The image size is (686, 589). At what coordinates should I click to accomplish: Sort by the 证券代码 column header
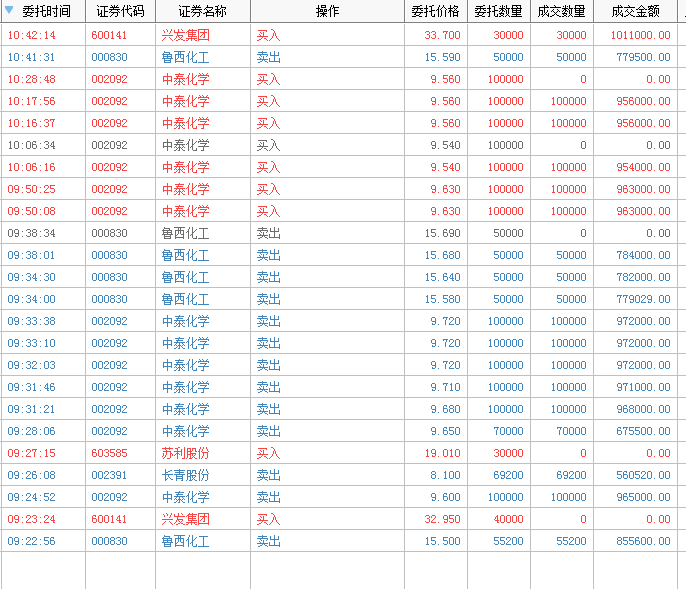coord(120,11)
